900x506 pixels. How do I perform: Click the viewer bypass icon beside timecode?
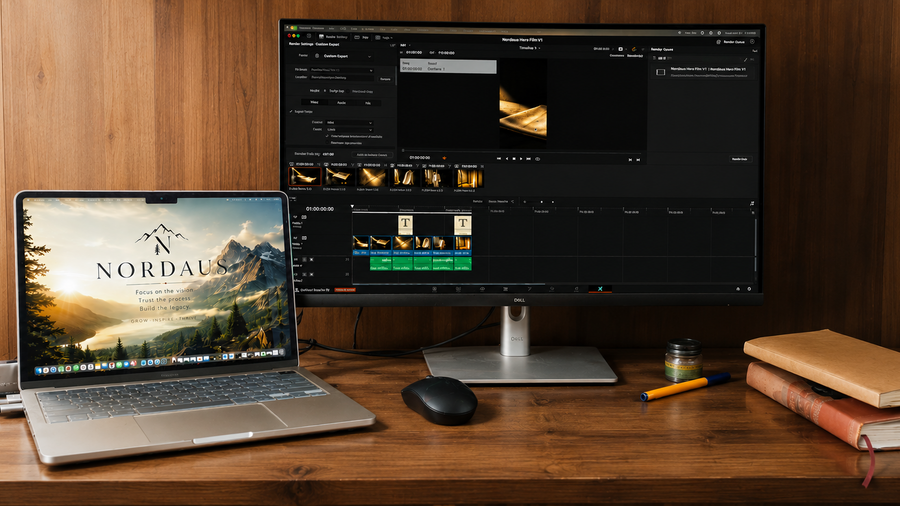(620, 49)
